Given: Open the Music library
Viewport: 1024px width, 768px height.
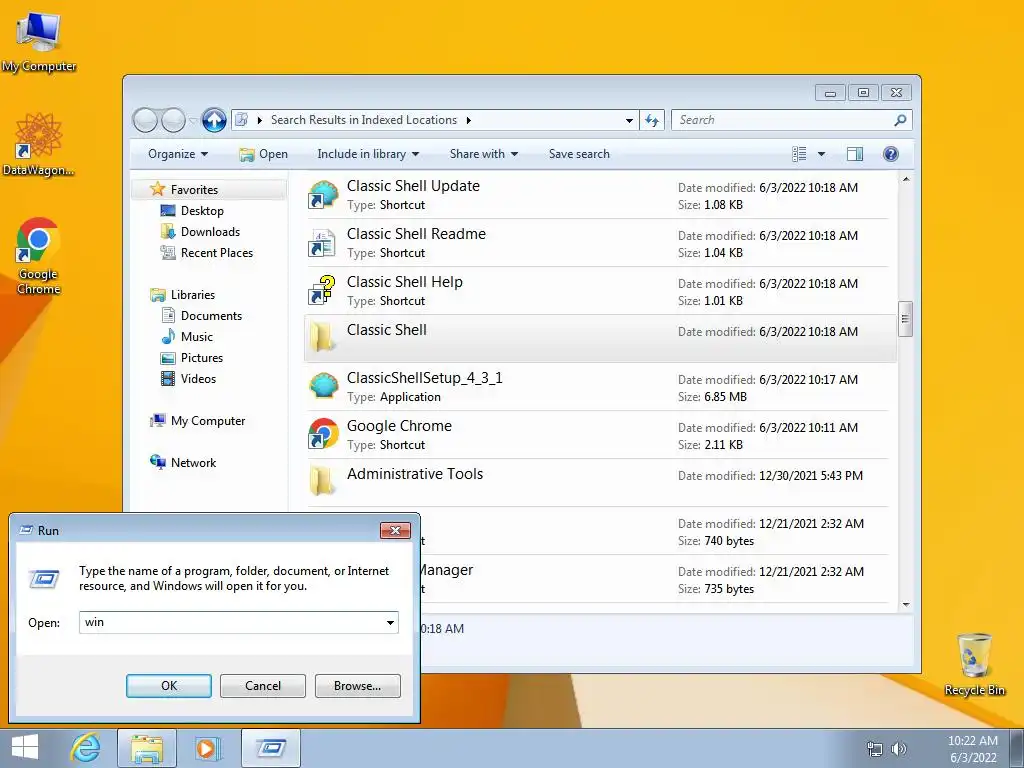Looking at the screenshot, I should (197, 337).
